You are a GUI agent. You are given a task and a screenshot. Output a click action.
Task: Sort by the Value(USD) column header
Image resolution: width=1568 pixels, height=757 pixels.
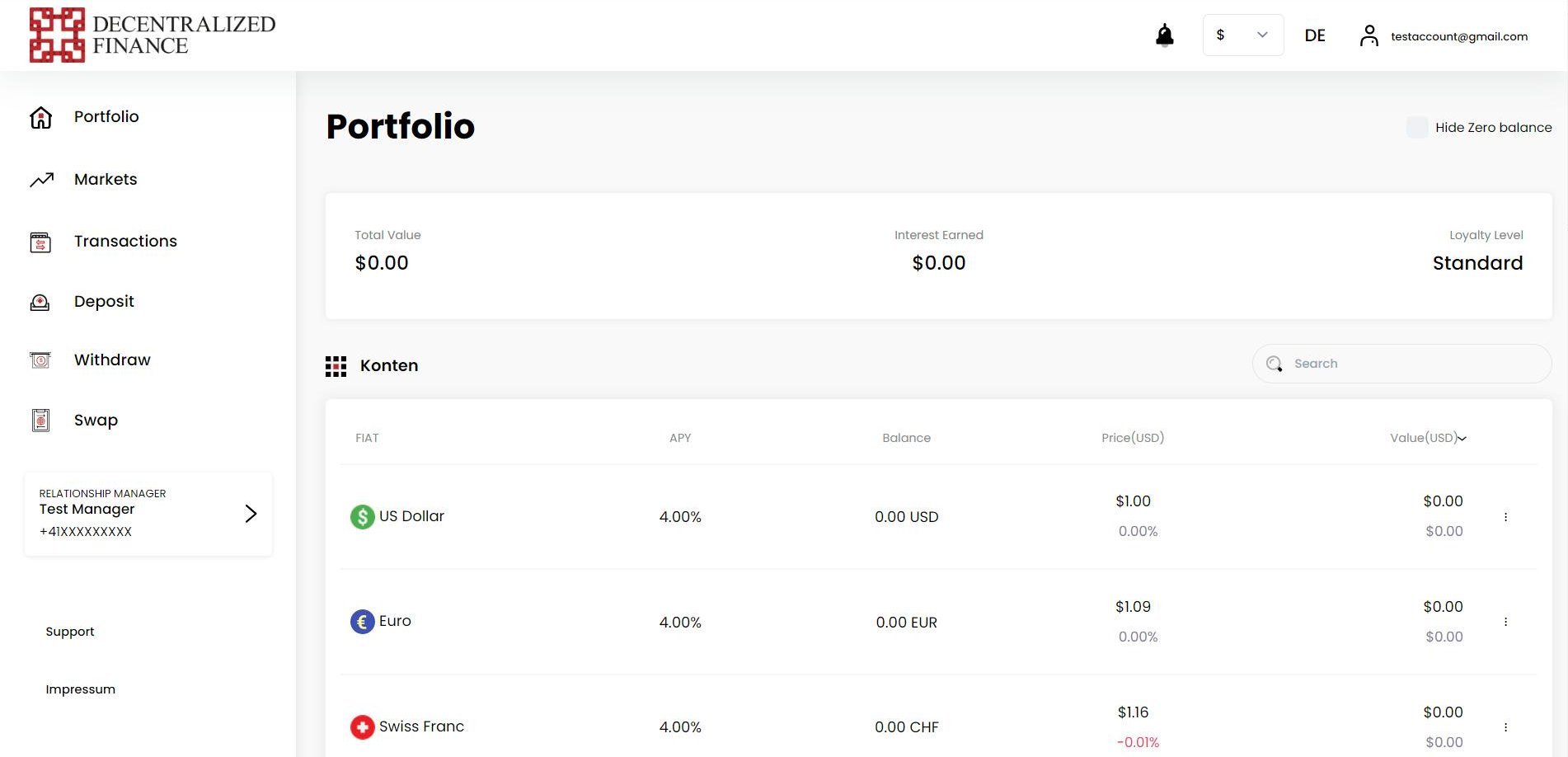pyautogui.click(x=1427, y=438)
